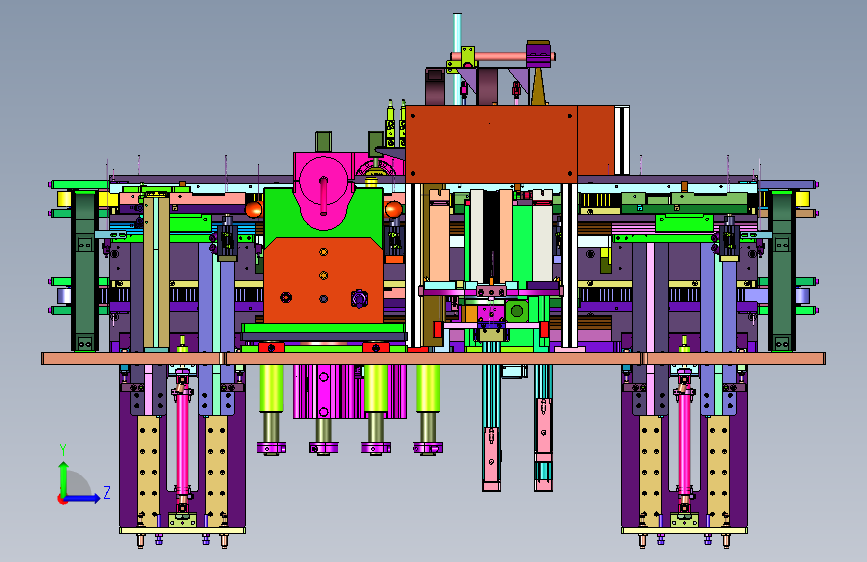Click the red origin ball of coordinate triad
Image resolution: width=867 pixels, height=562 pixels.
pyautogui.click(x=60, y=499)
